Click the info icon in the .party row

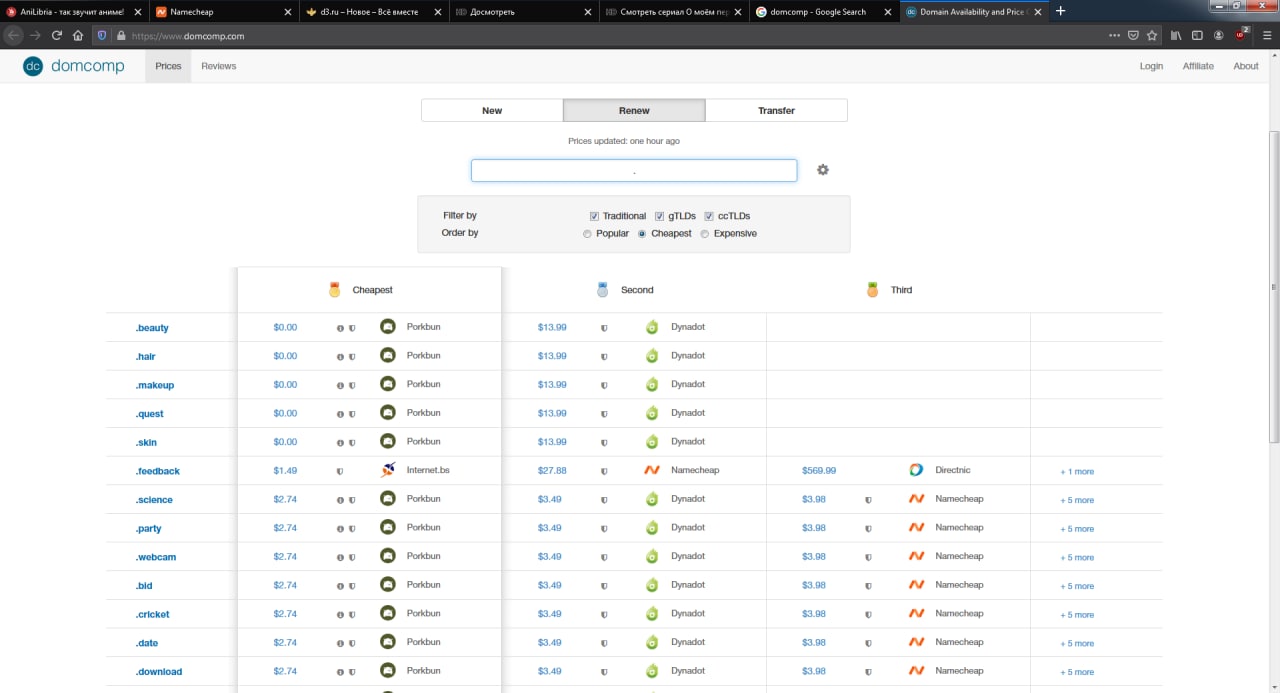340,529
